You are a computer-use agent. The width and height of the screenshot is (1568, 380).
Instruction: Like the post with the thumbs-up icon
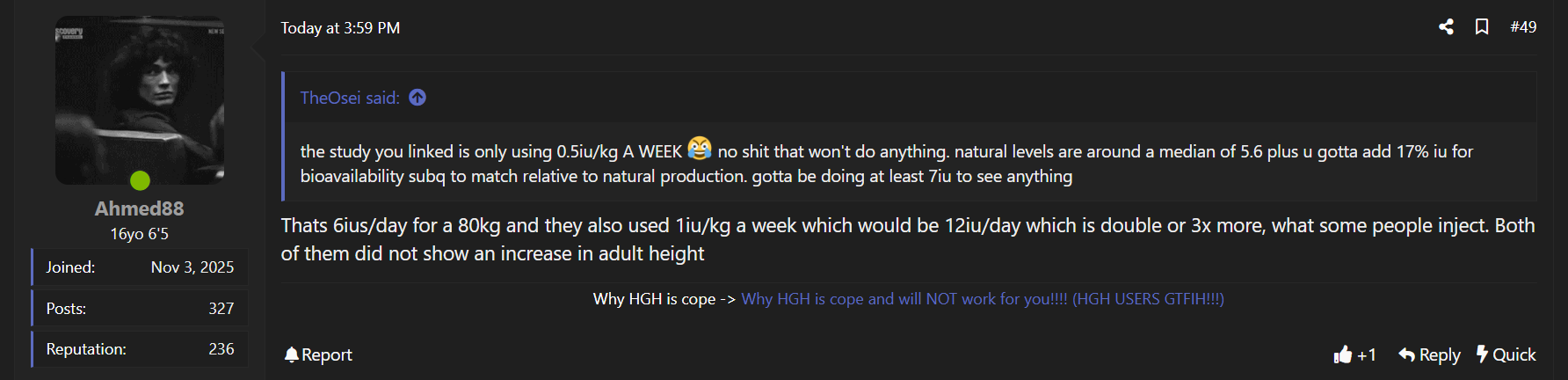[x=1343, y=354]
